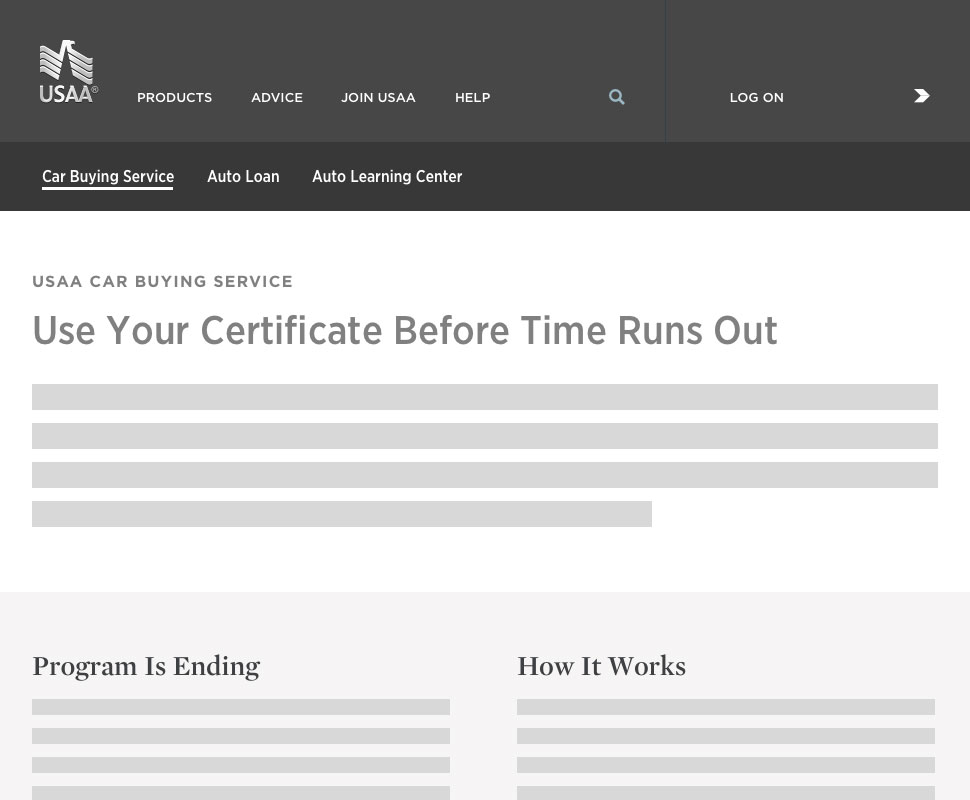Image resolution: width=970 pixels, height=800 pixels.
Task: Switch to the Car Buying Service tab
Action: point(108,177)
